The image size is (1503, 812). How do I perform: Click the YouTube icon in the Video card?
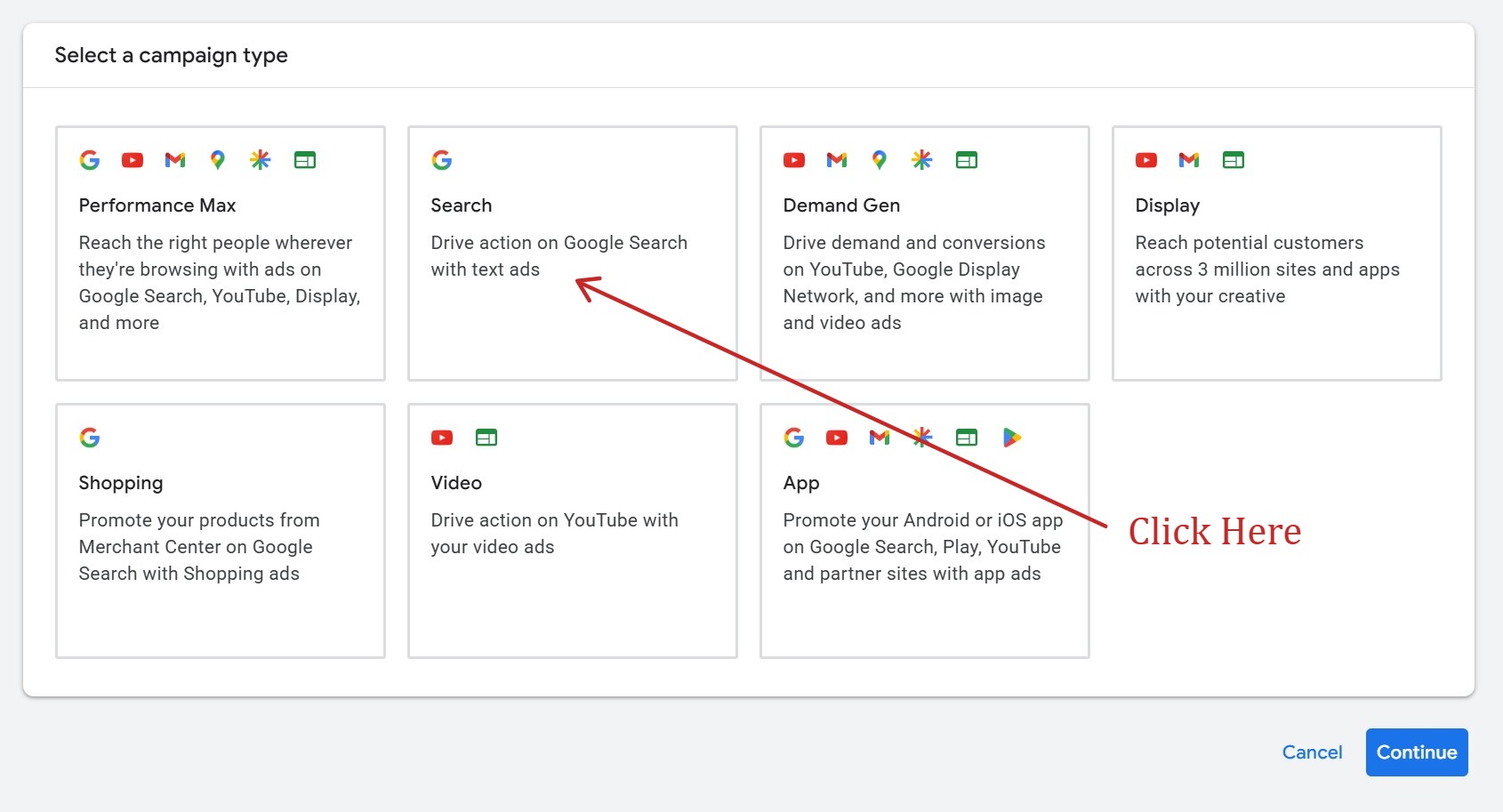pyautogui.click(x=442, y=438)
